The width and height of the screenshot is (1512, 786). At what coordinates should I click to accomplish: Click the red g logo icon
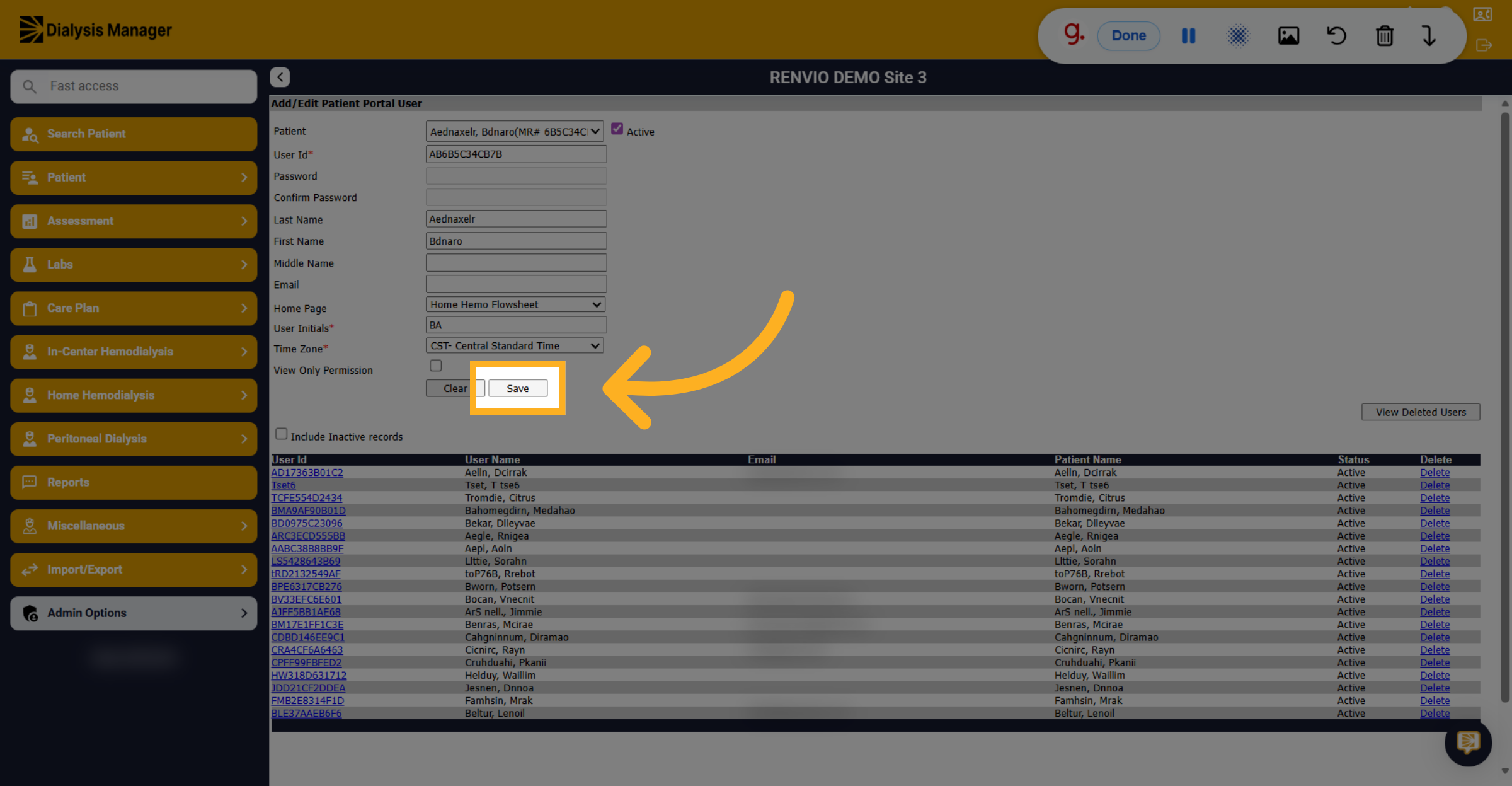tap(1074, 33)
